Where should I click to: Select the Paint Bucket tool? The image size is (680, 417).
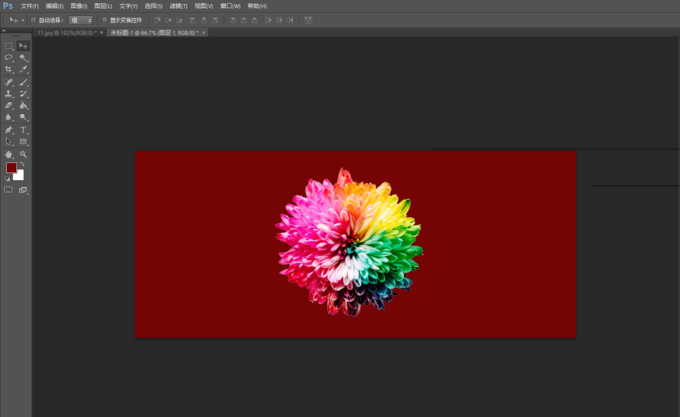23,105
